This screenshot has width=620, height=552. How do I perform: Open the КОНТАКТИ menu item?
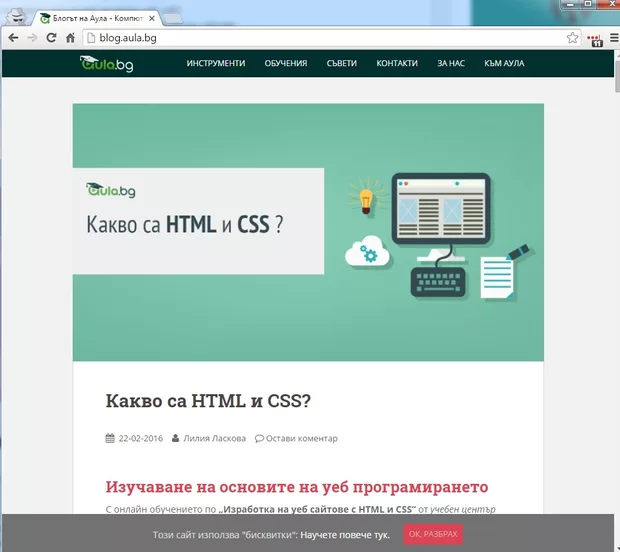(x=397, y=63)
